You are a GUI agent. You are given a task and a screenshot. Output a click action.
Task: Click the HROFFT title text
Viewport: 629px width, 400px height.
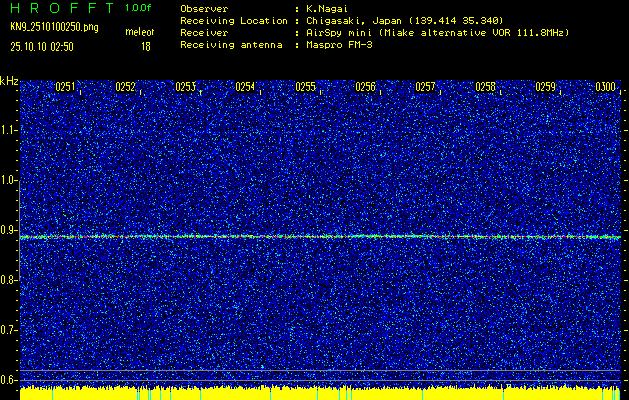point(61,8)
